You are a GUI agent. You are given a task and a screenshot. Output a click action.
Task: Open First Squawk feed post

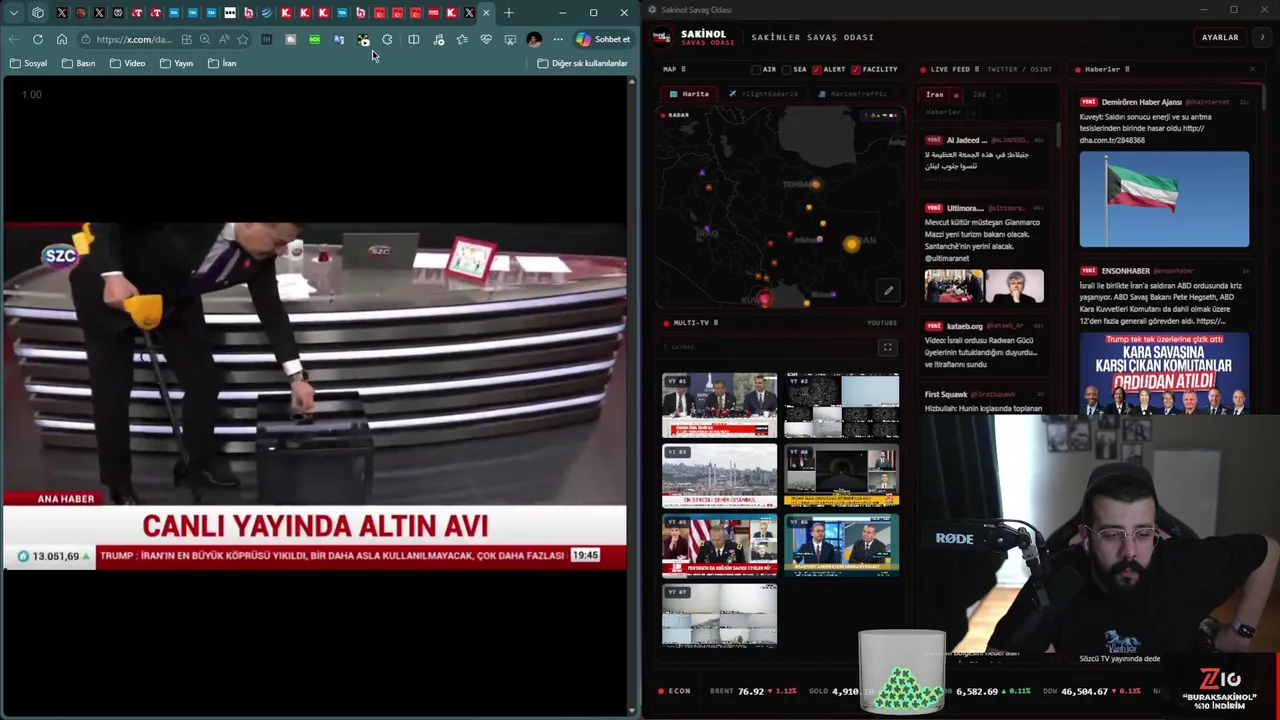985,401
